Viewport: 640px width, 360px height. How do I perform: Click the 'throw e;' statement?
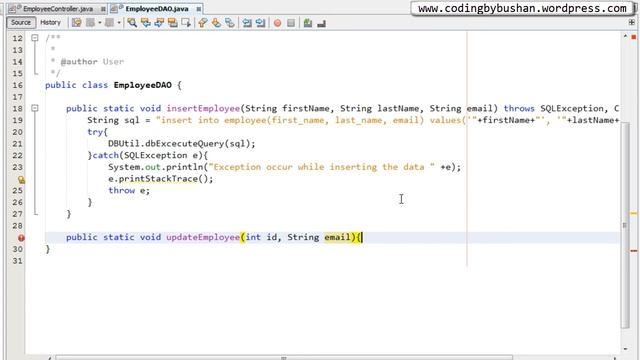pyautogui.click(x=129, y=191)
